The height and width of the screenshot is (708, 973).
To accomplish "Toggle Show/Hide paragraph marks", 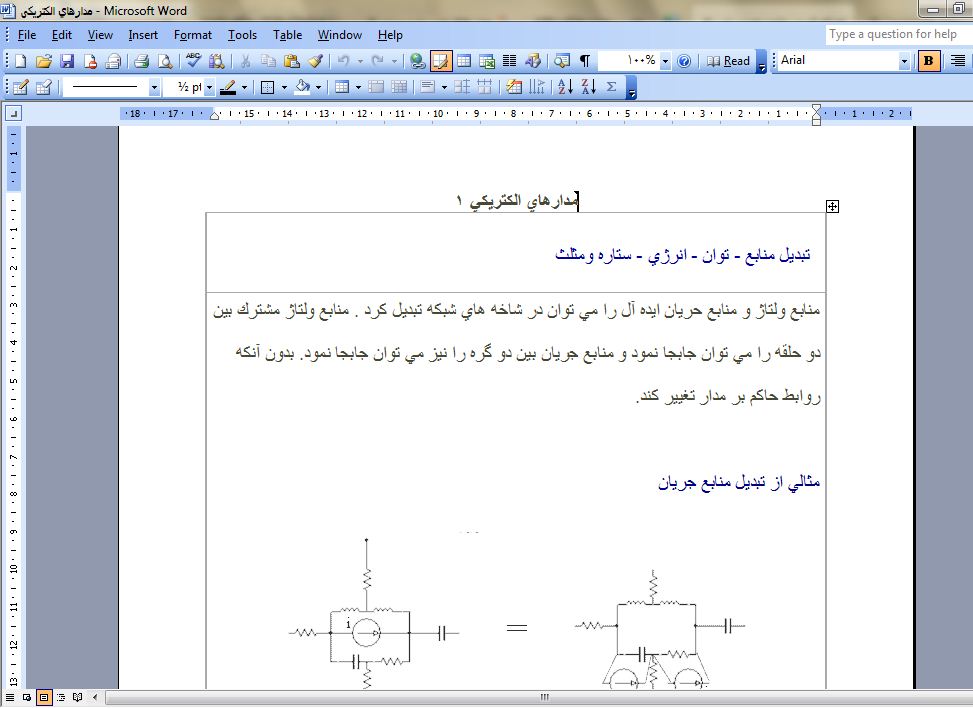I will 585,61.
